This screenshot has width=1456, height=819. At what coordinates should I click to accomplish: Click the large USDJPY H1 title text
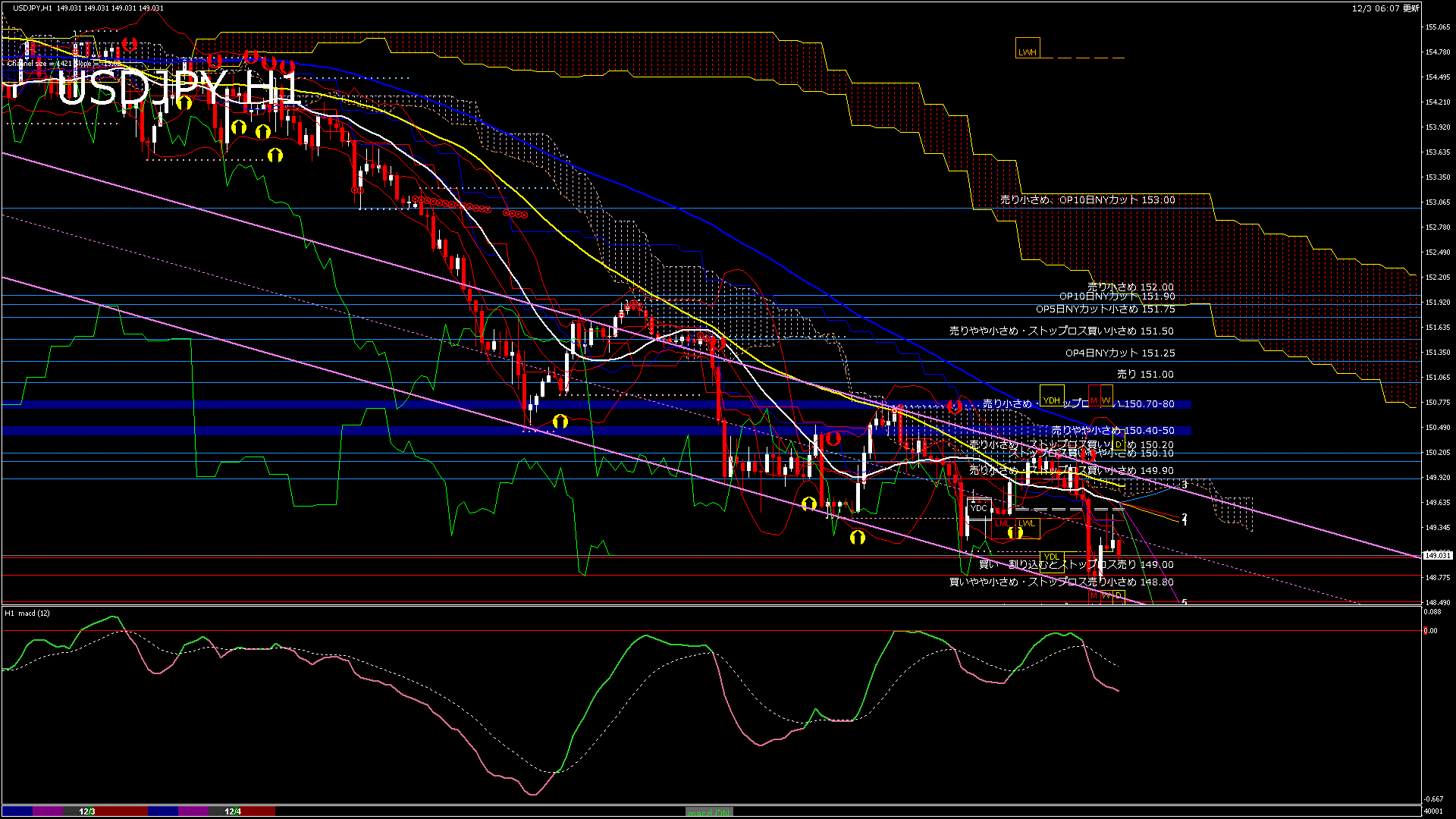tap(178, 89)
